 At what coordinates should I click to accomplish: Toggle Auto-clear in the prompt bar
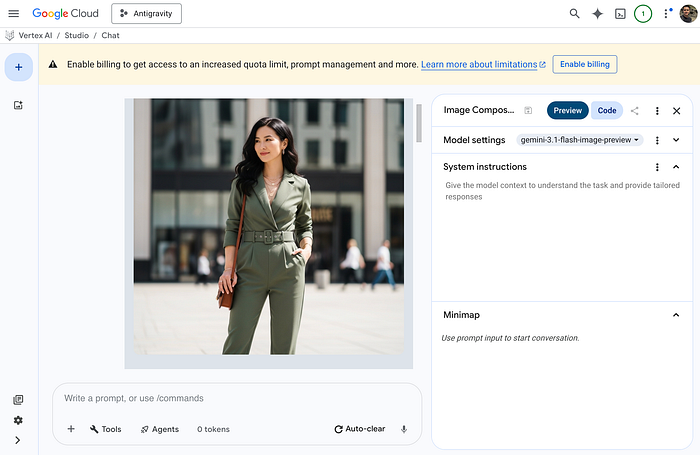coord(359,429)
